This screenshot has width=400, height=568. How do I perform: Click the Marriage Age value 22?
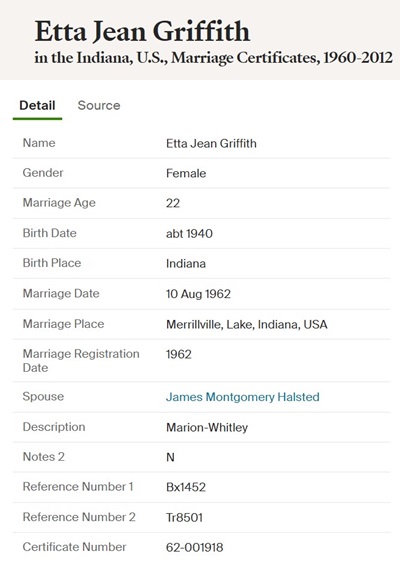pyautogui.click(x=173, y=203)
